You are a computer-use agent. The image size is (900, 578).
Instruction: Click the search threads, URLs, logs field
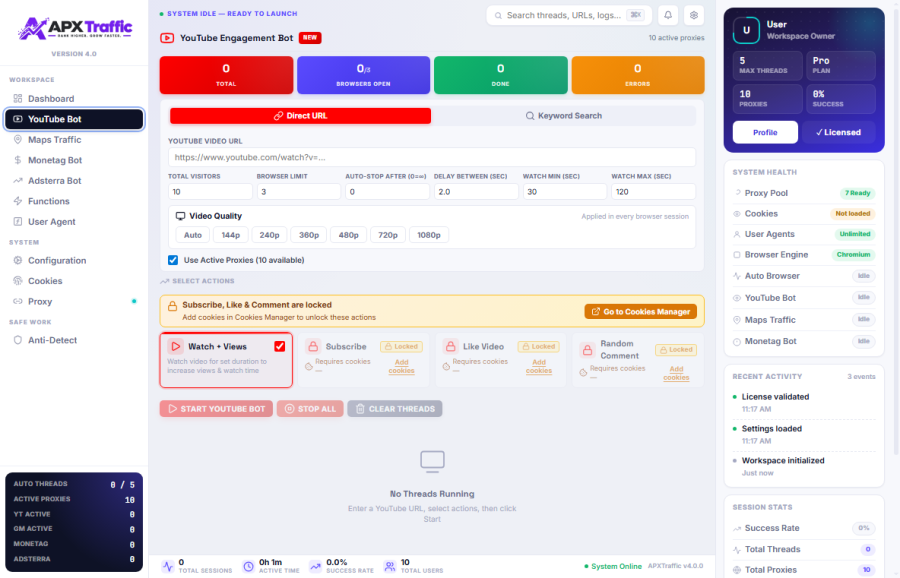(x=569, y=15)
